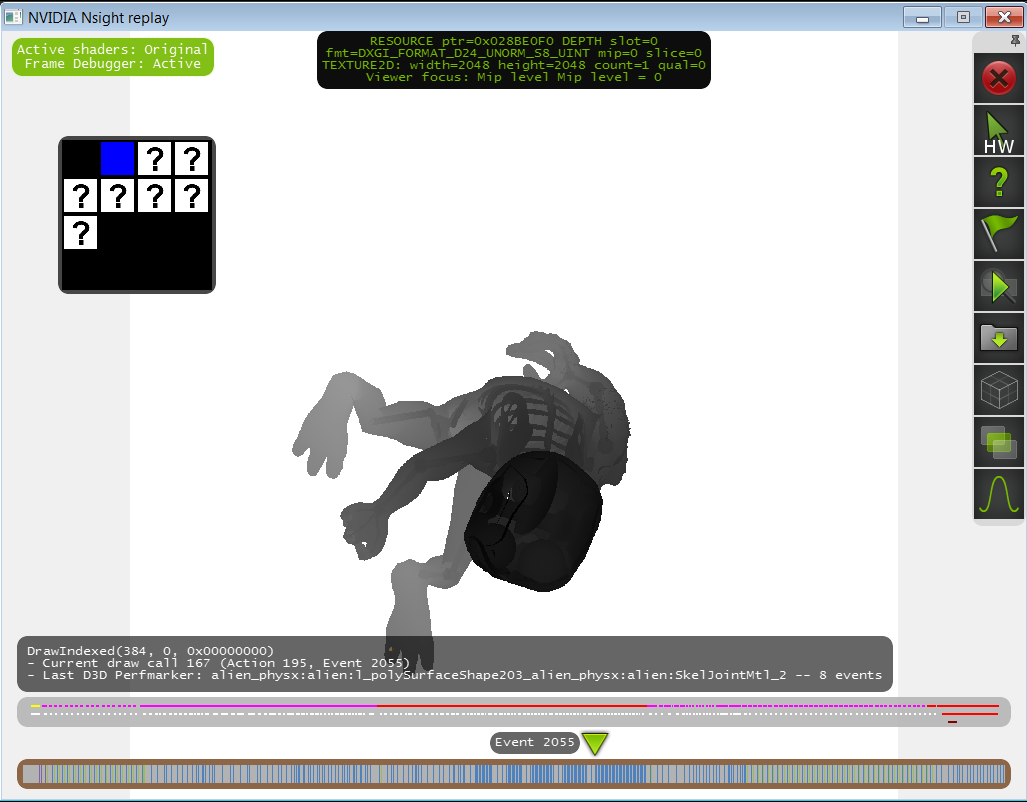This screenshot has height=802, width=1027.
Task: Close the NVIDIA Nsight replay window
Action: [x=1003, y=18]
